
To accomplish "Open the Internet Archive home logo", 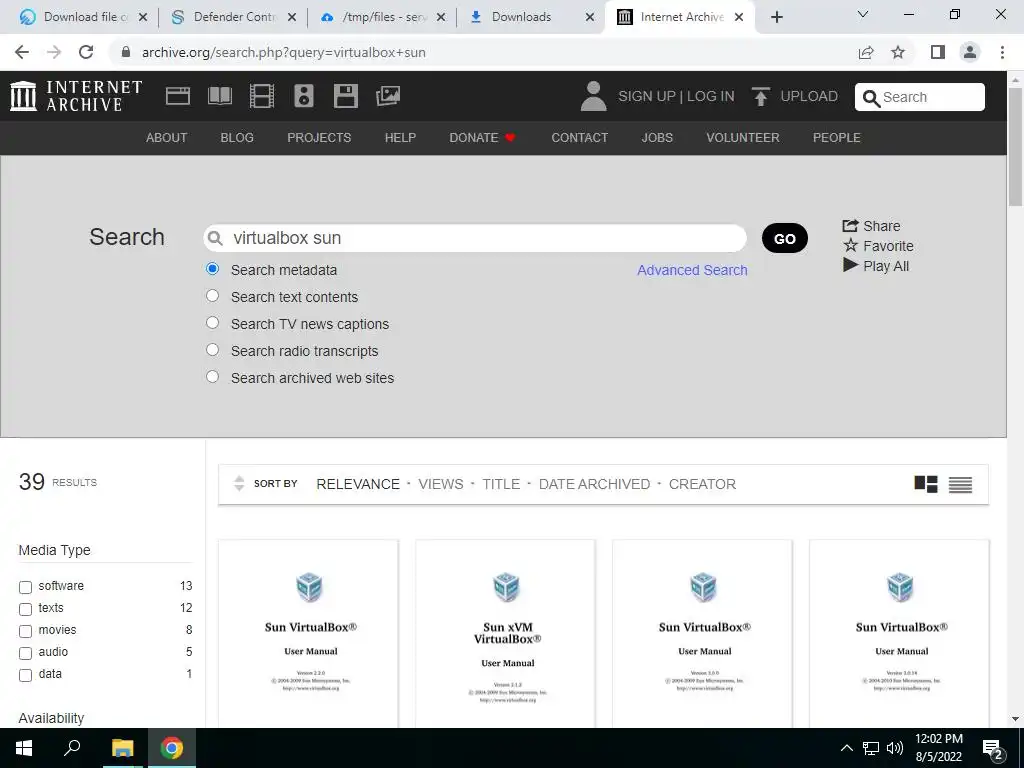I will click(76, 96).
